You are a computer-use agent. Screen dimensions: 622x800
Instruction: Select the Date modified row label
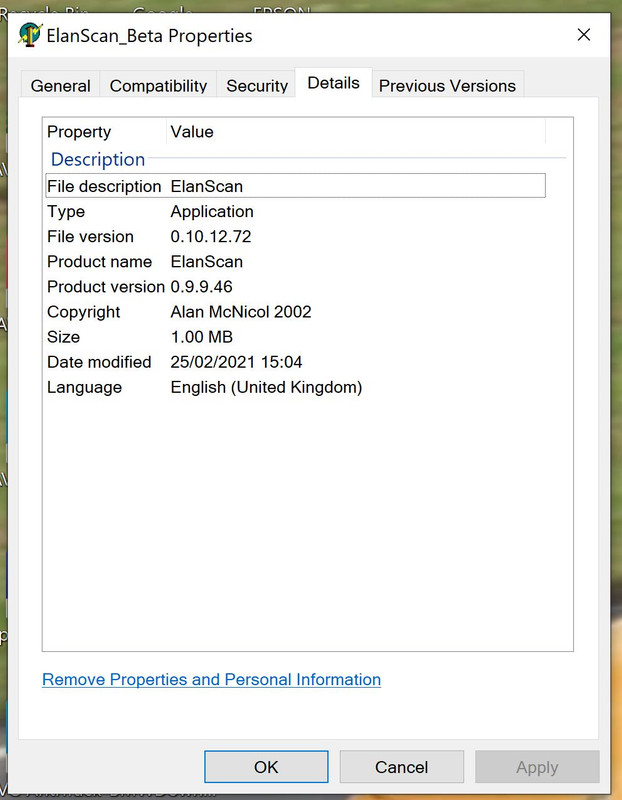pos(99,362)
